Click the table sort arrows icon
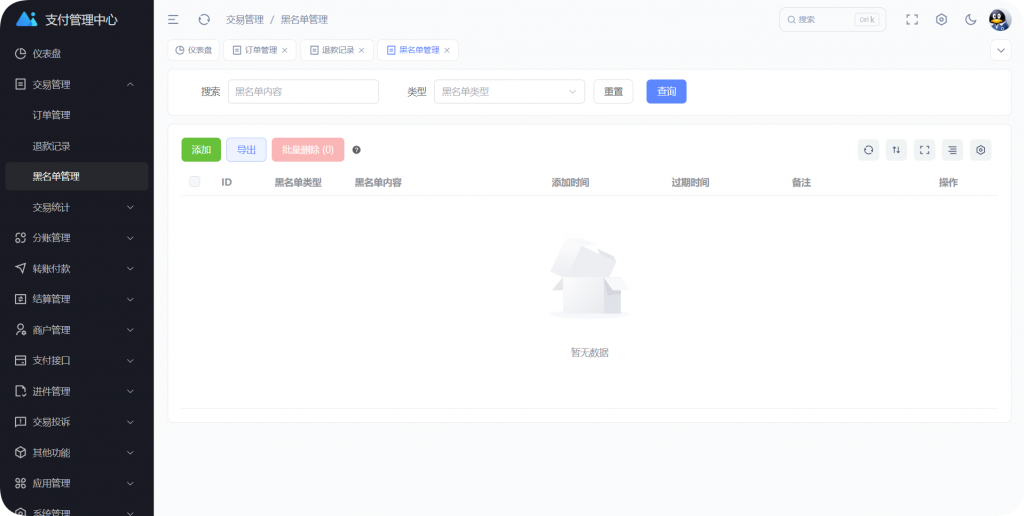This screenshot has height=516, width=1024. point(896,150)
